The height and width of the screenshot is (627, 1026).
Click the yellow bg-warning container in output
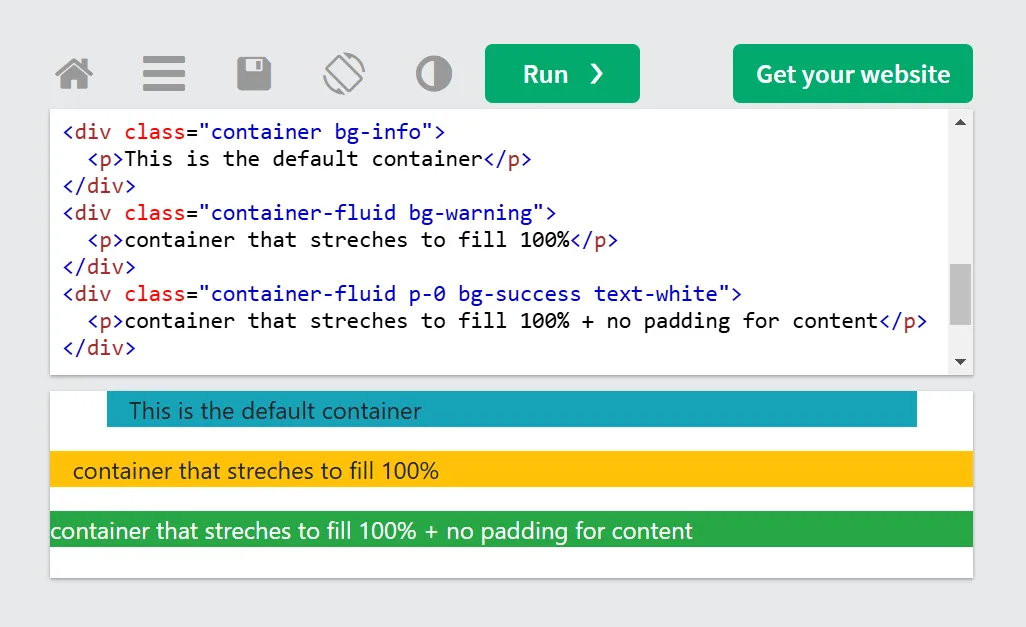coord(510,470)
